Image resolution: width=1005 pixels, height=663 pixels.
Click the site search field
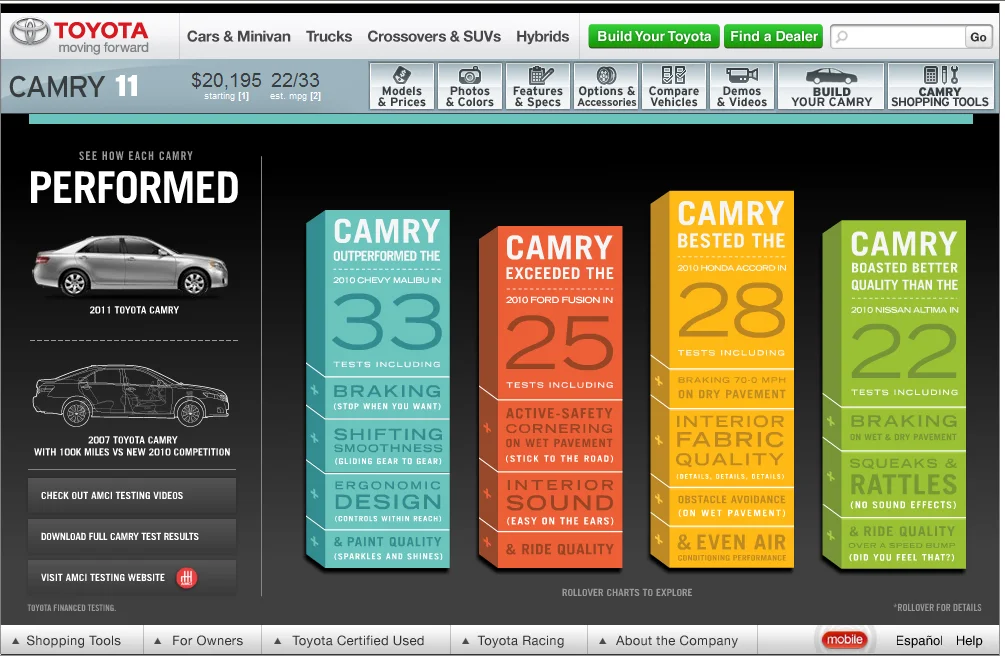[x=897, y=37]
